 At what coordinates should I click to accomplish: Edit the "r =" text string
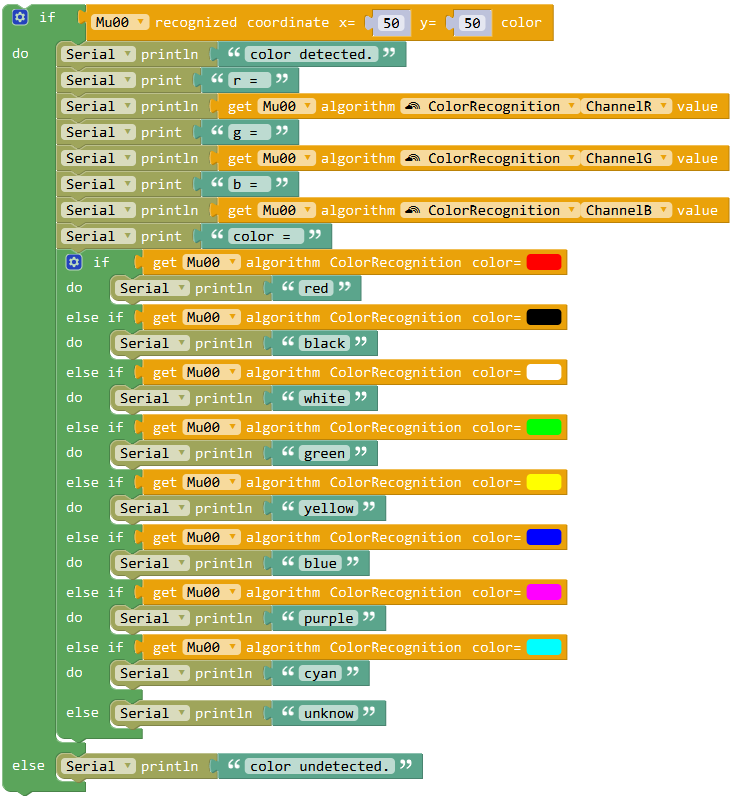[x=249, y=80]
